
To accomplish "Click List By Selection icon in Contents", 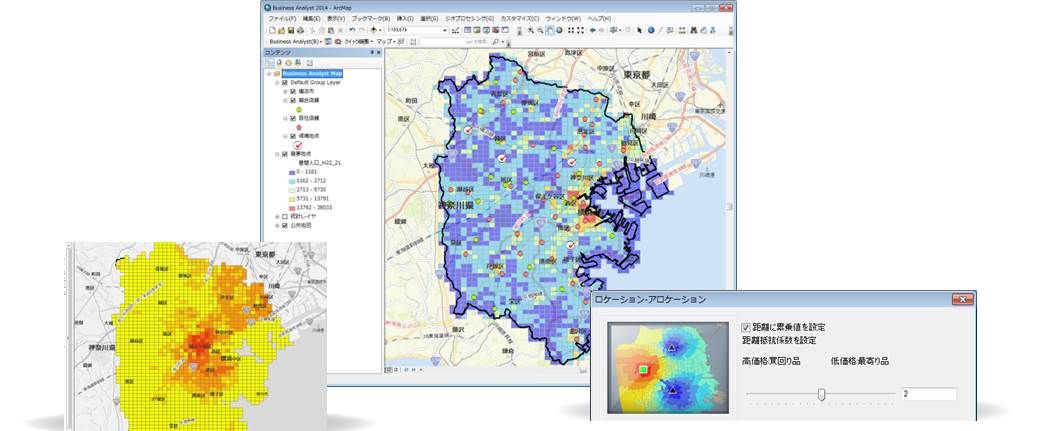I will click(x=298, y=62).
